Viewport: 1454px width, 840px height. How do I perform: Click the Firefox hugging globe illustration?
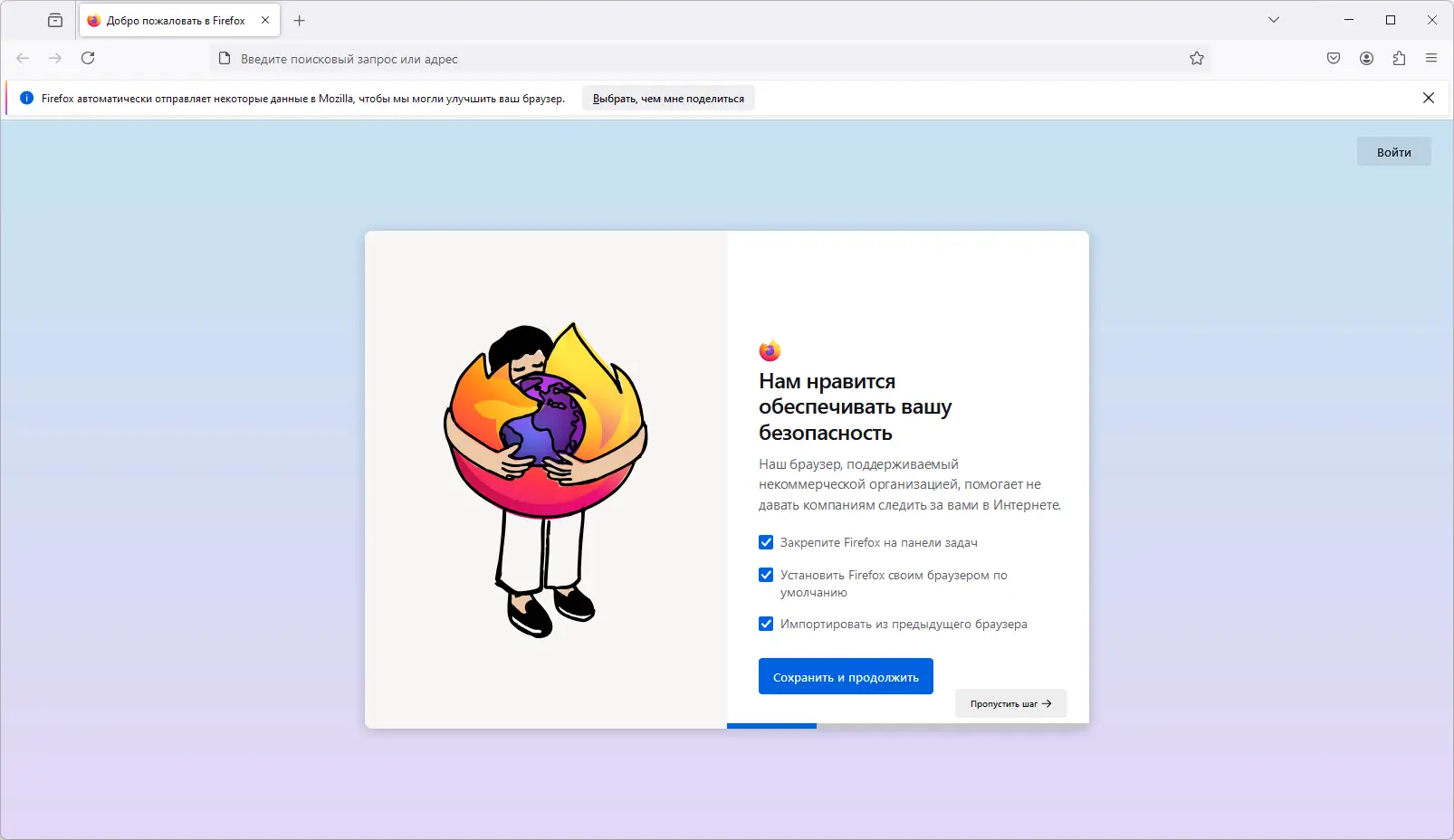tap(546, 480)
